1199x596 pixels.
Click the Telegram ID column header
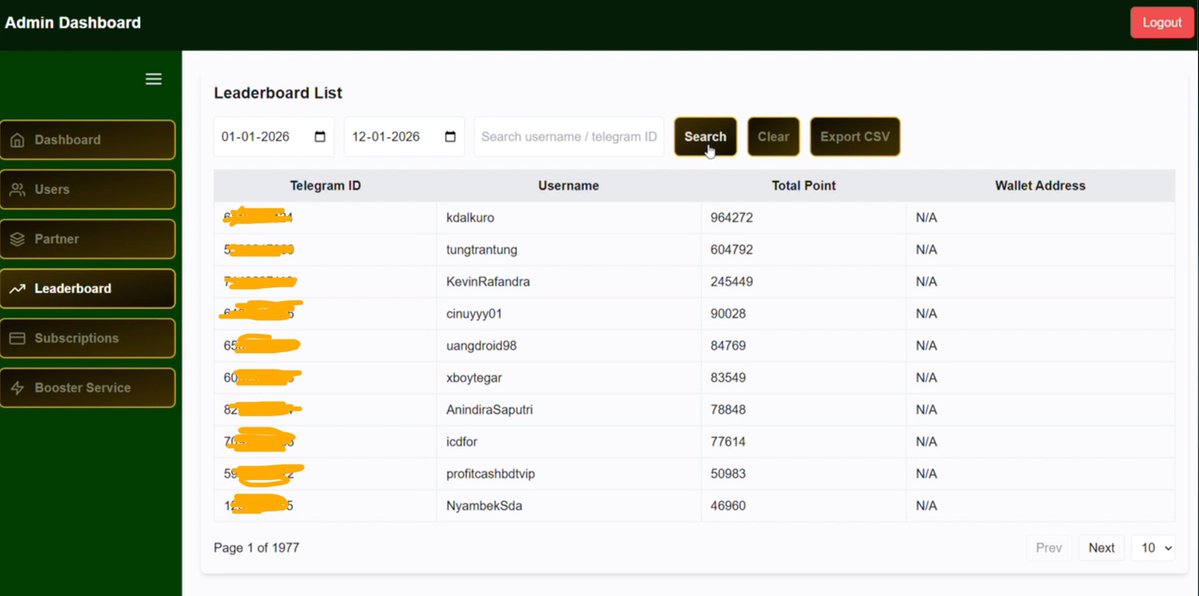[325, 186]
